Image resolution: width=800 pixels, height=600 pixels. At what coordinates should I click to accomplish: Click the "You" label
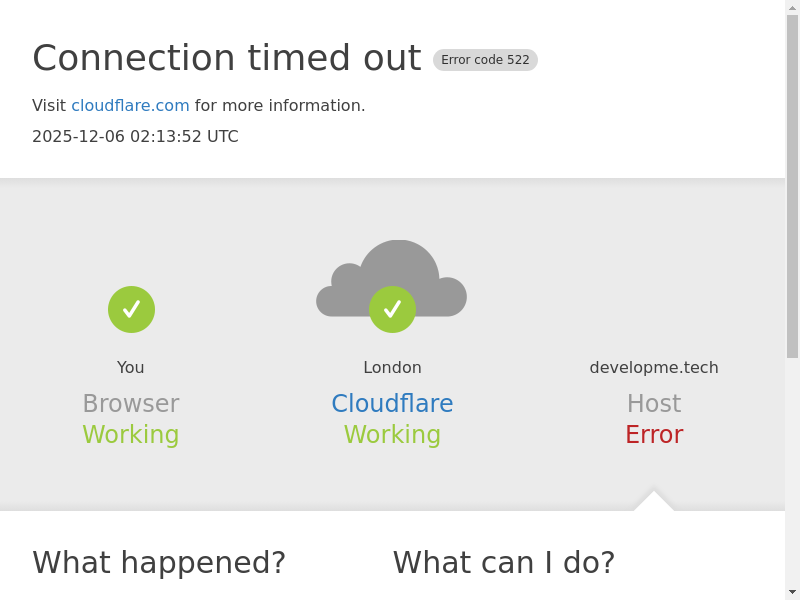[x=131, y=368]
